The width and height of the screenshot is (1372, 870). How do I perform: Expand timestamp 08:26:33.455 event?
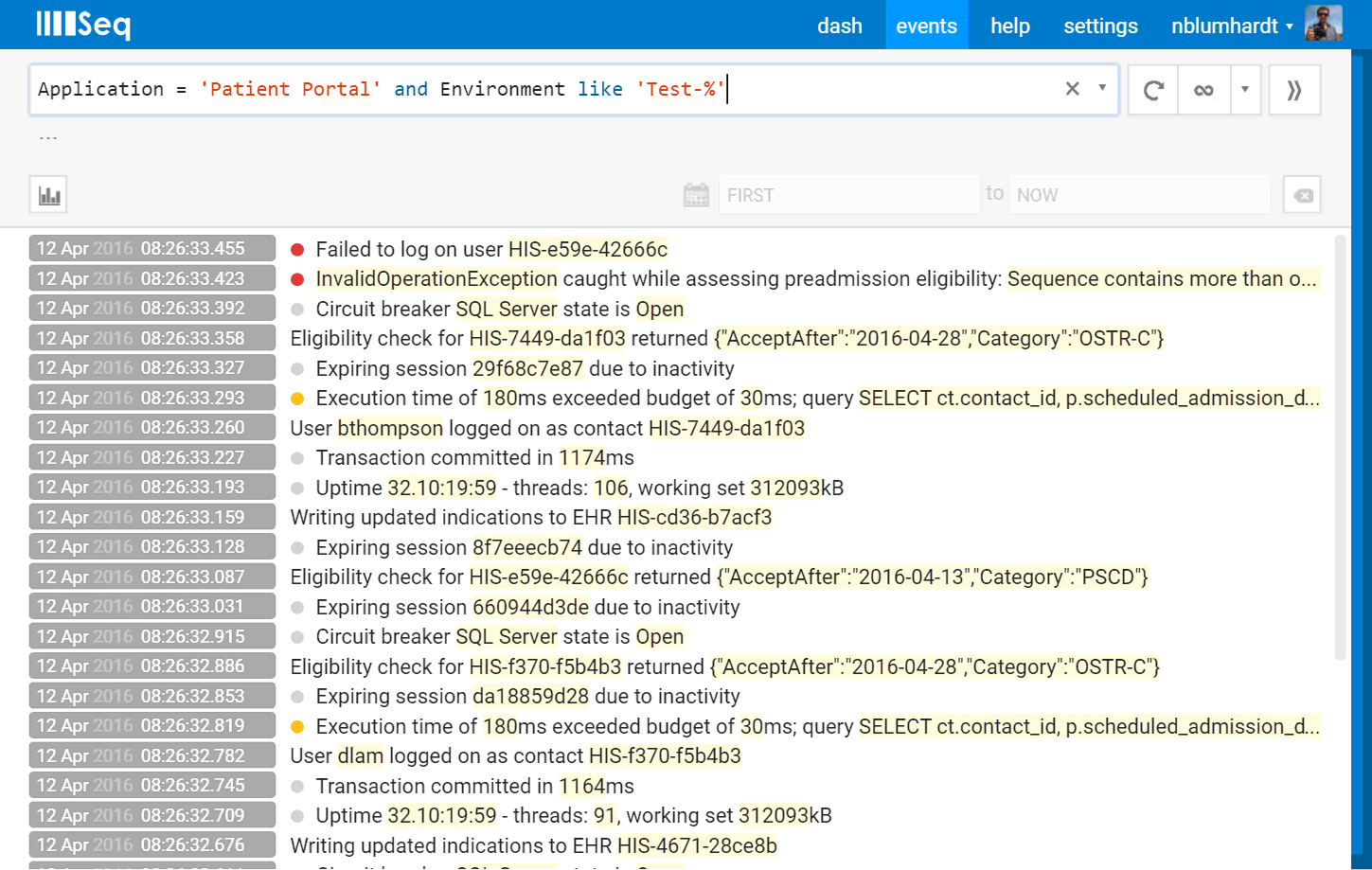[152, 249]
